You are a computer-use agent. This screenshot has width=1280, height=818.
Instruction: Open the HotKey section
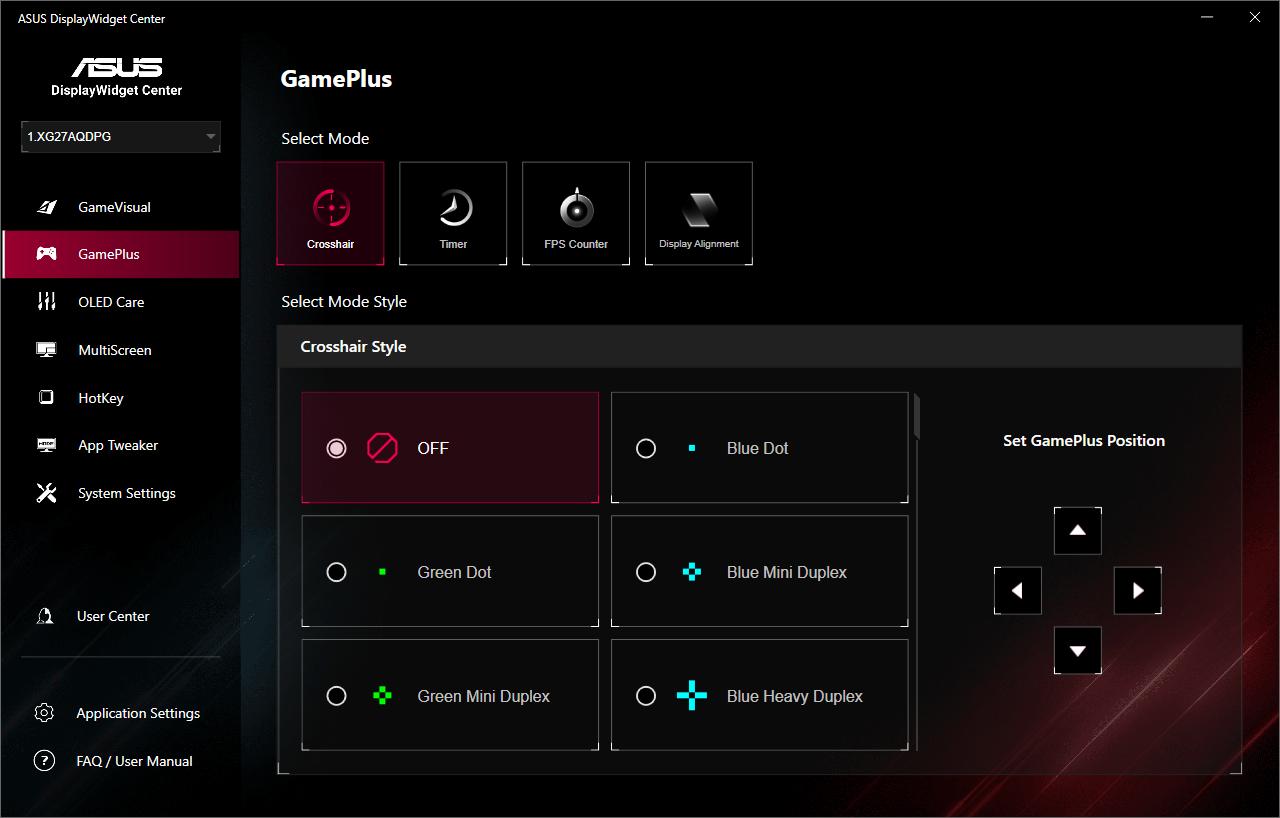point(120,398)
